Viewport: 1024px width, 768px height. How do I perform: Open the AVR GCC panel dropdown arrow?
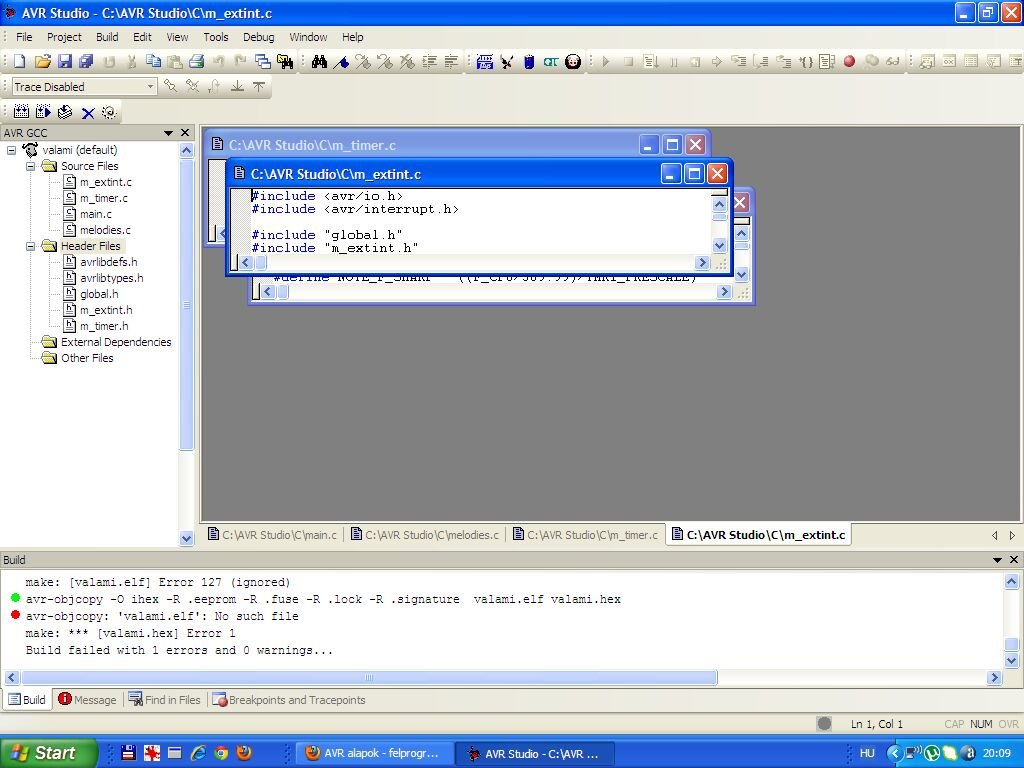point(168,133)
